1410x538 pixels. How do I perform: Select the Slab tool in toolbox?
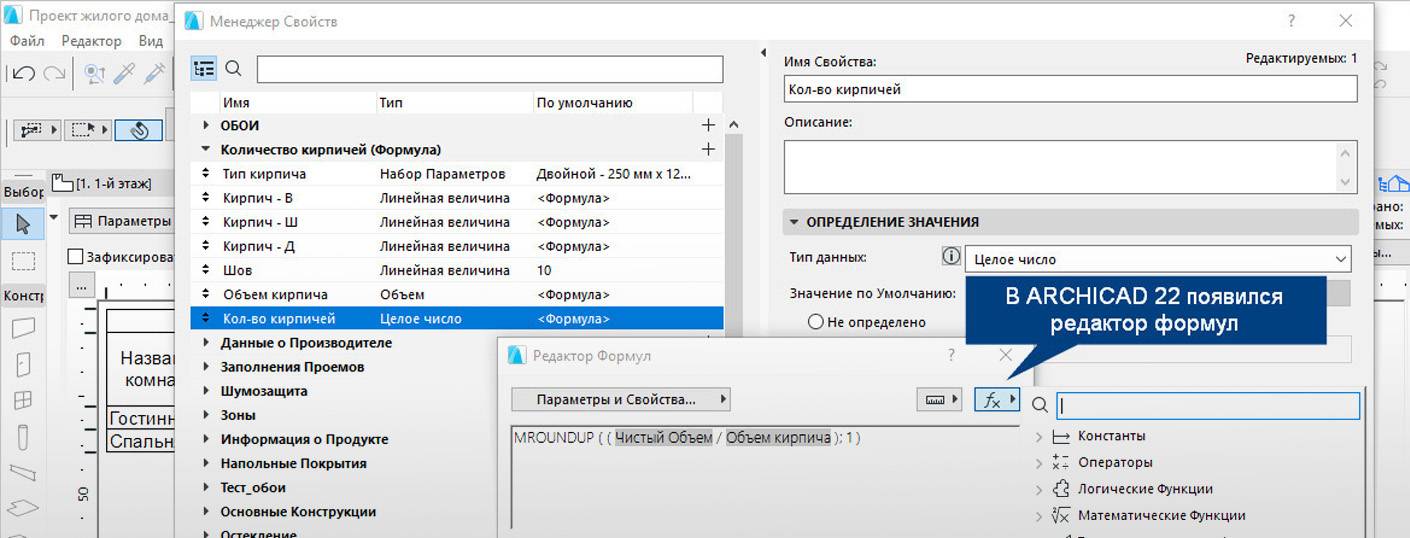[x=22, y=508]
